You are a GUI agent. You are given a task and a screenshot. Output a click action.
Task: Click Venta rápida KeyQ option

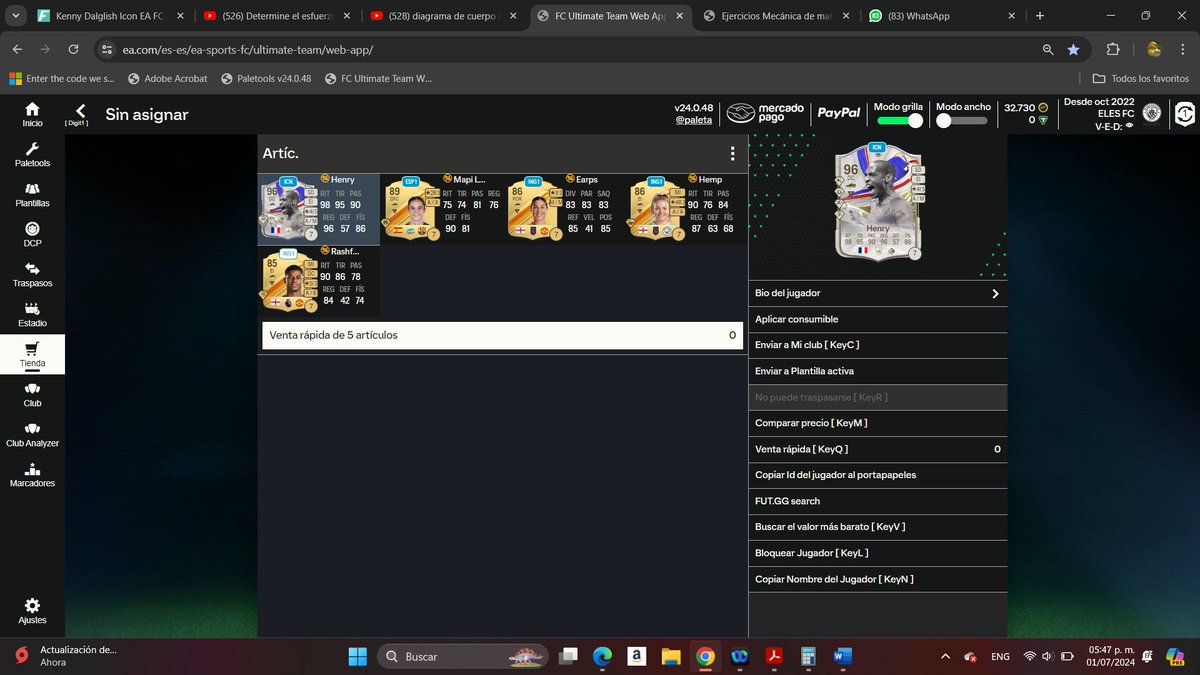(x=879, y=449)
